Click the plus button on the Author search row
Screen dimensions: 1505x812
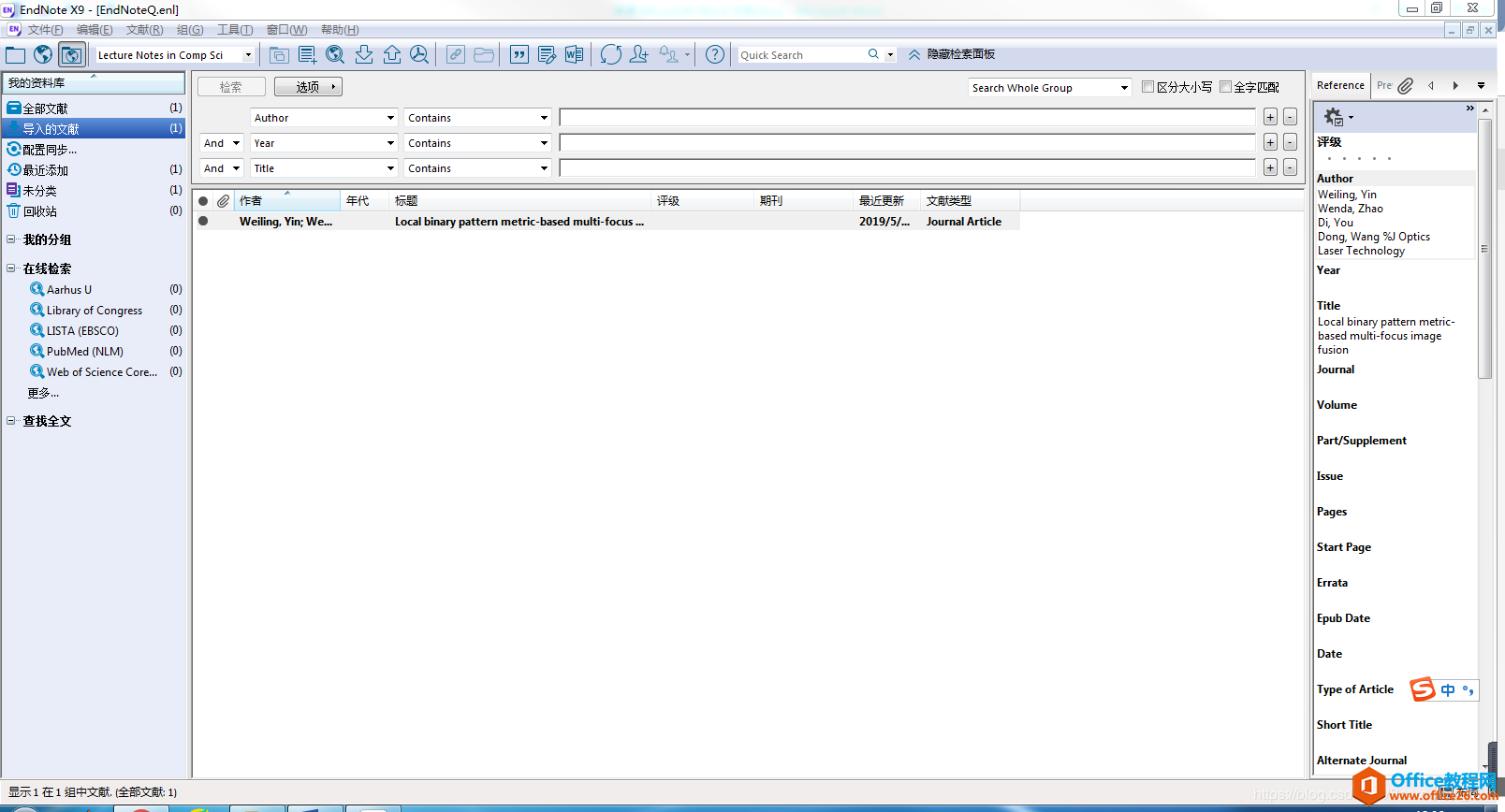(1270, 117)
